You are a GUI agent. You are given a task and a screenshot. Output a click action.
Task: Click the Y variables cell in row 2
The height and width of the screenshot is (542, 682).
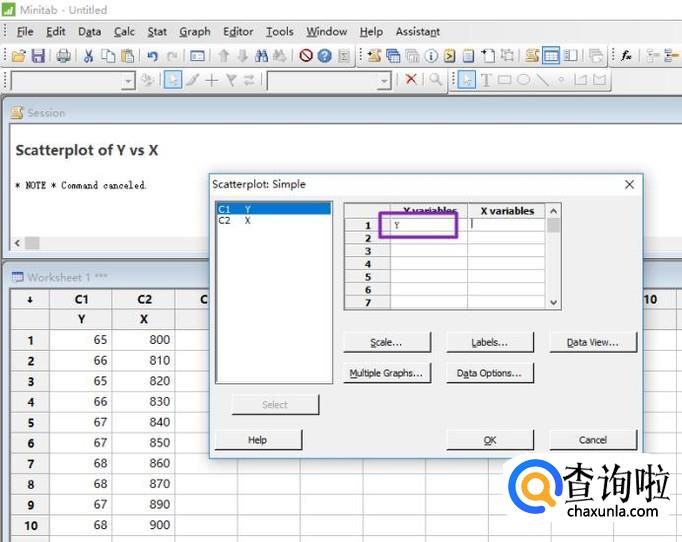(428, 238)
